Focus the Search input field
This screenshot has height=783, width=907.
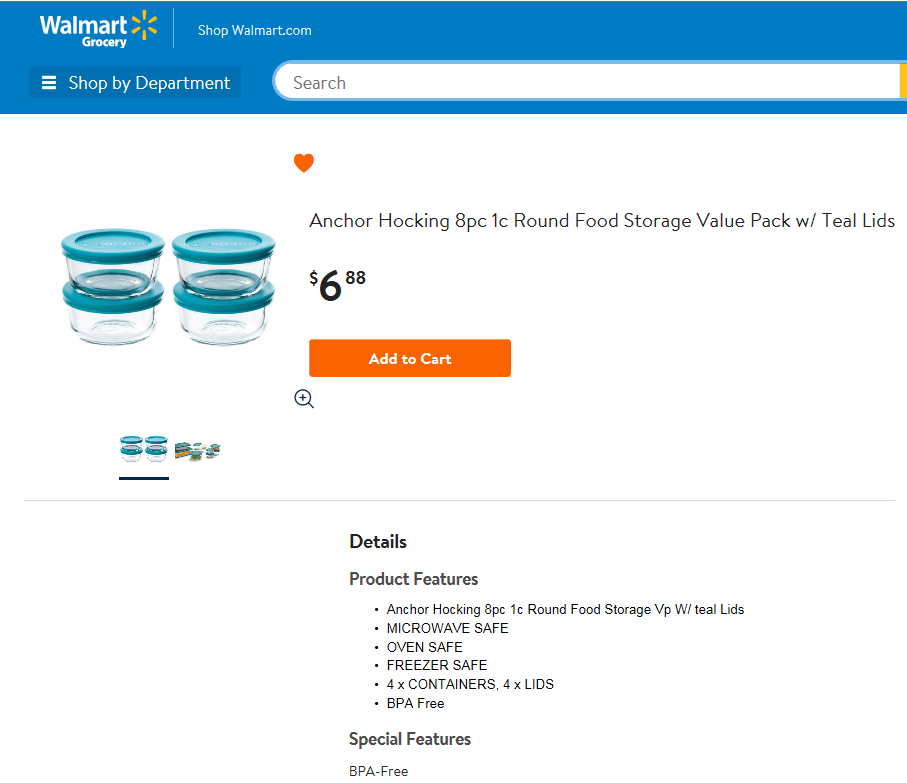[x=587, y=82]
